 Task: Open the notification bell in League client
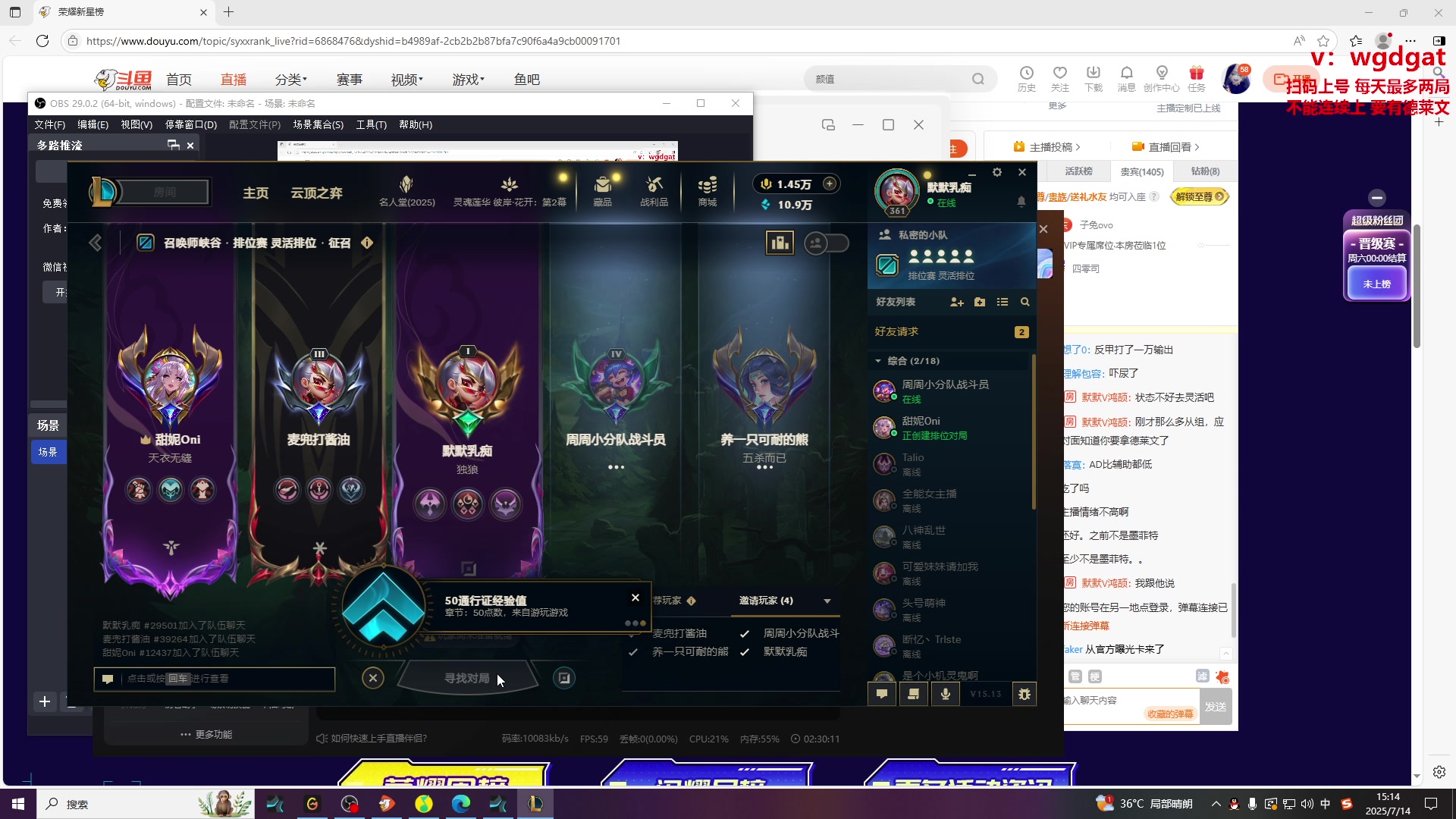(1021, 202)
